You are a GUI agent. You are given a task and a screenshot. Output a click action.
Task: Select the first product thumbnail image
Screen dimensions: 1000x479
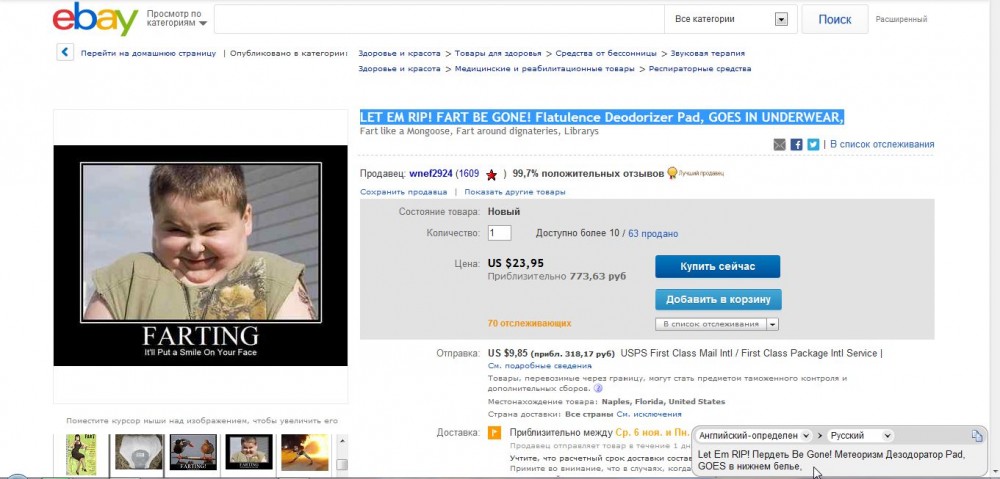[80, 452]
